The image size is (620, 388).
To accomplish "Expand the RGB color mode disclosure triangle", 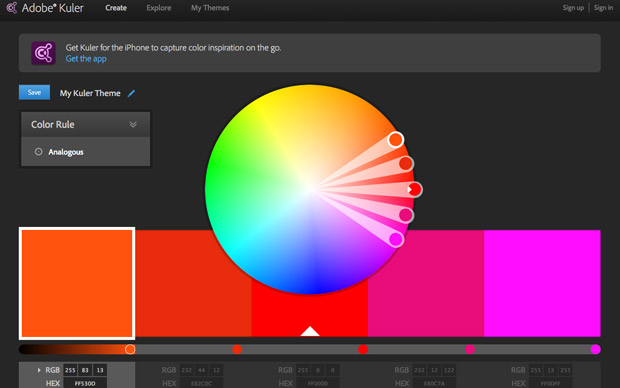I will [x=39, y=370].
